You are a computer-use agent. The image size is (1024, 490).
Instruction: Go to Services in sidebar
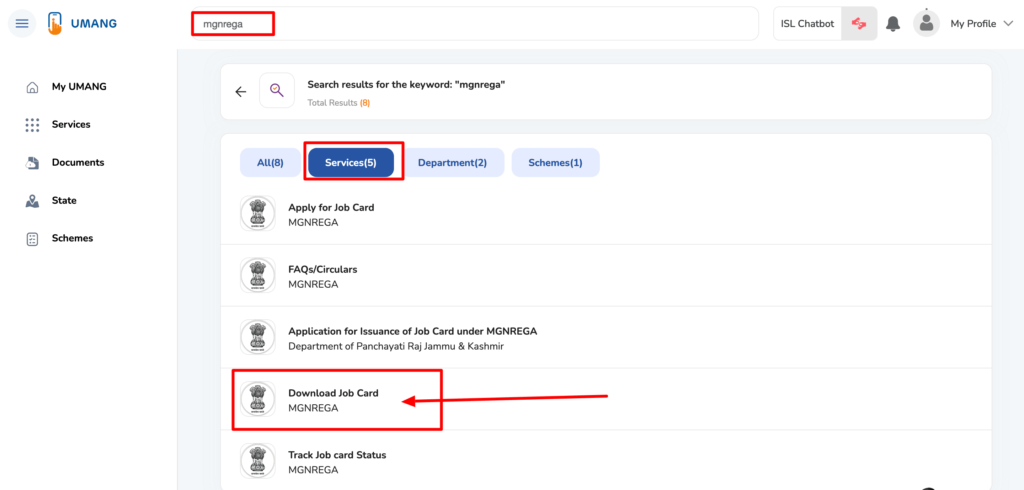[x=71, y=125]
